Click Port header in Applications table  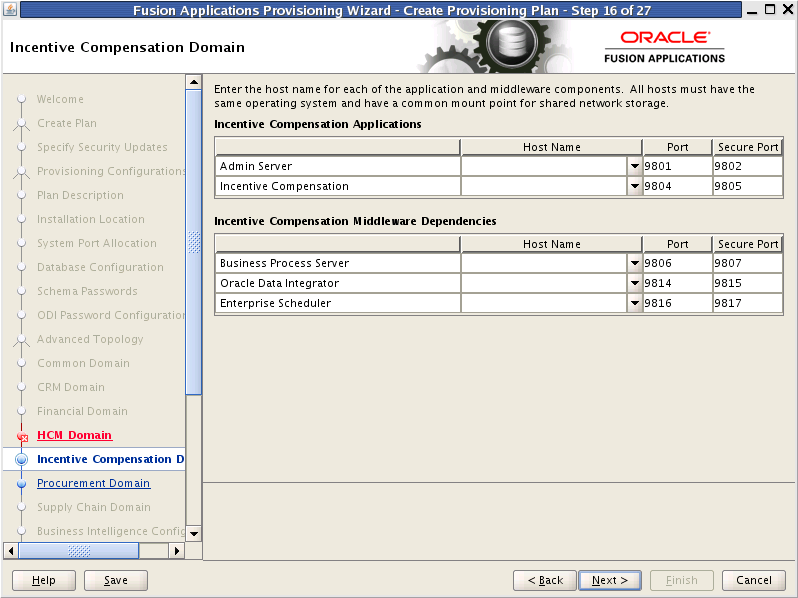[677, 147]
